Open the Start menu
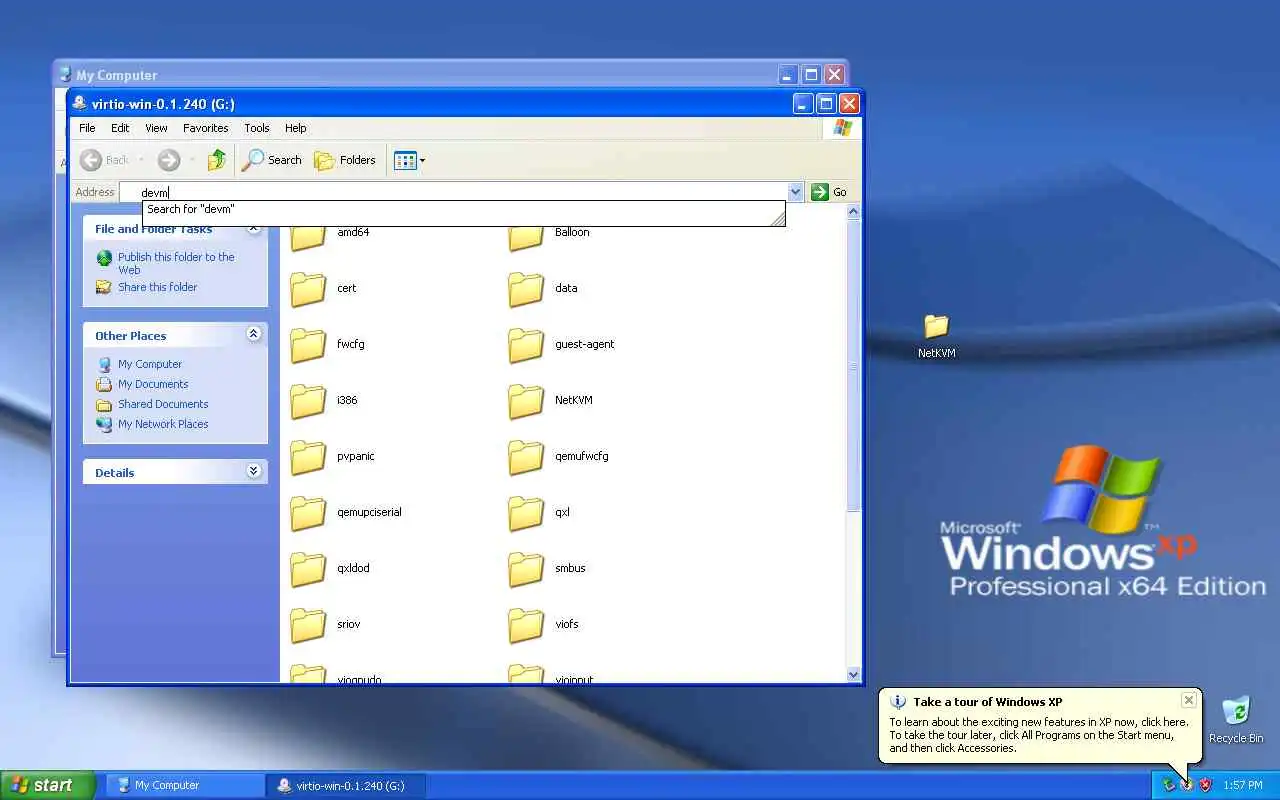Image resolution: width=1280 pixels, height=800 pixels. click(x=48, y=785)
